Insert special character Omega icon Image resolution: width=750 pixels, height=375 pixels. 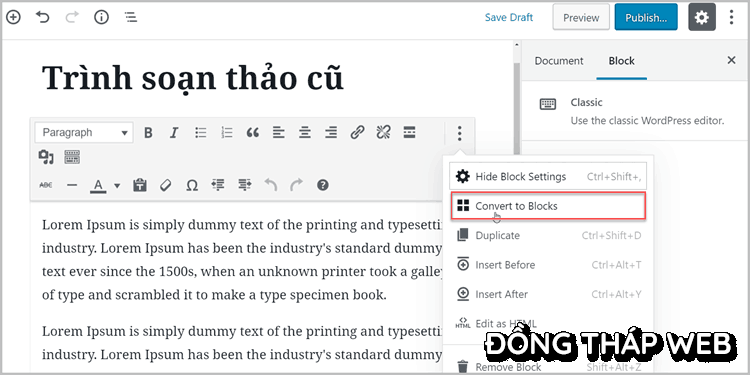click(x=192, y=185)
